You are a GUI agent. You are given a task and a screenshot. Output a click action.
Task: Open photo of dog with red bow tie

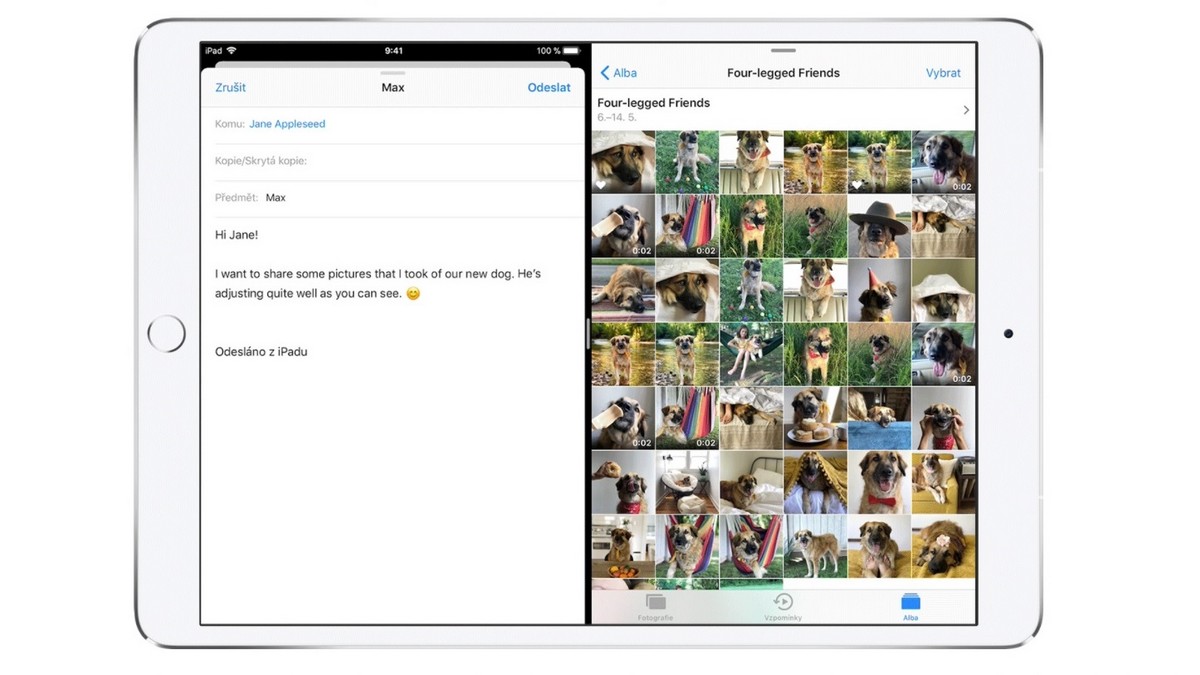pyautogui.click(x=879, y=482)
